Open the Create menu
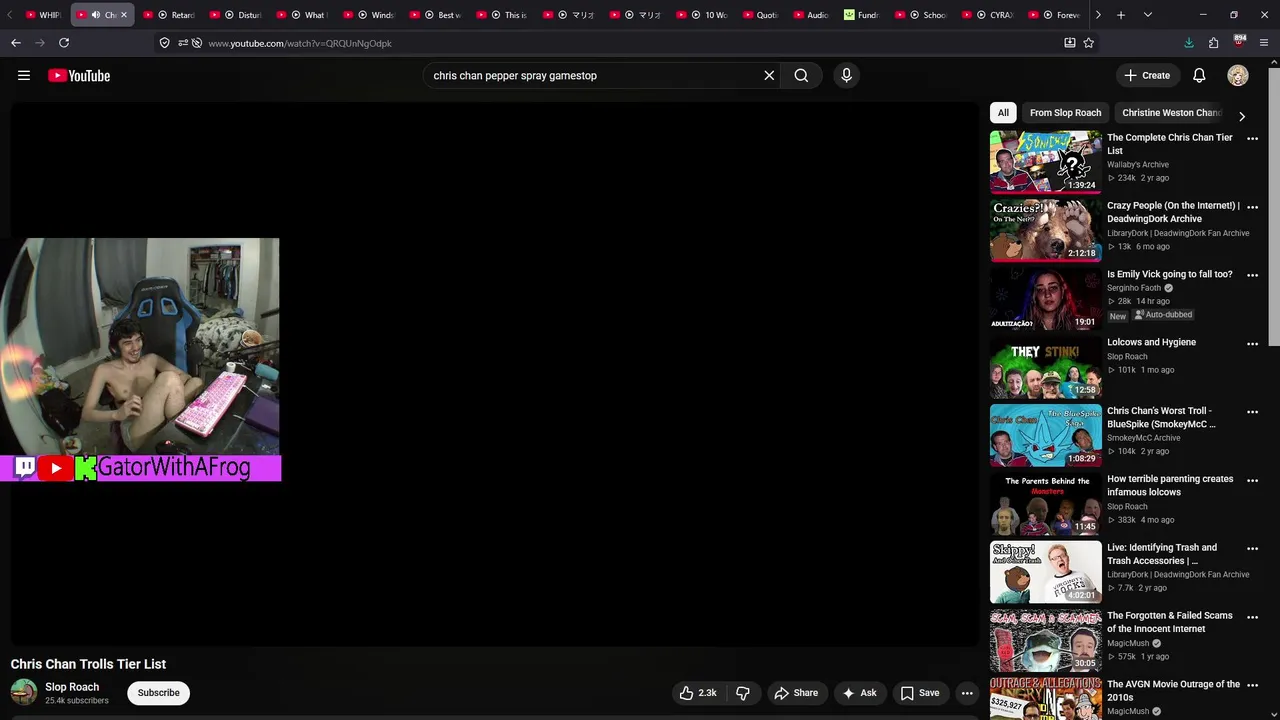 pyautogui.click(x=1146, y=75)
